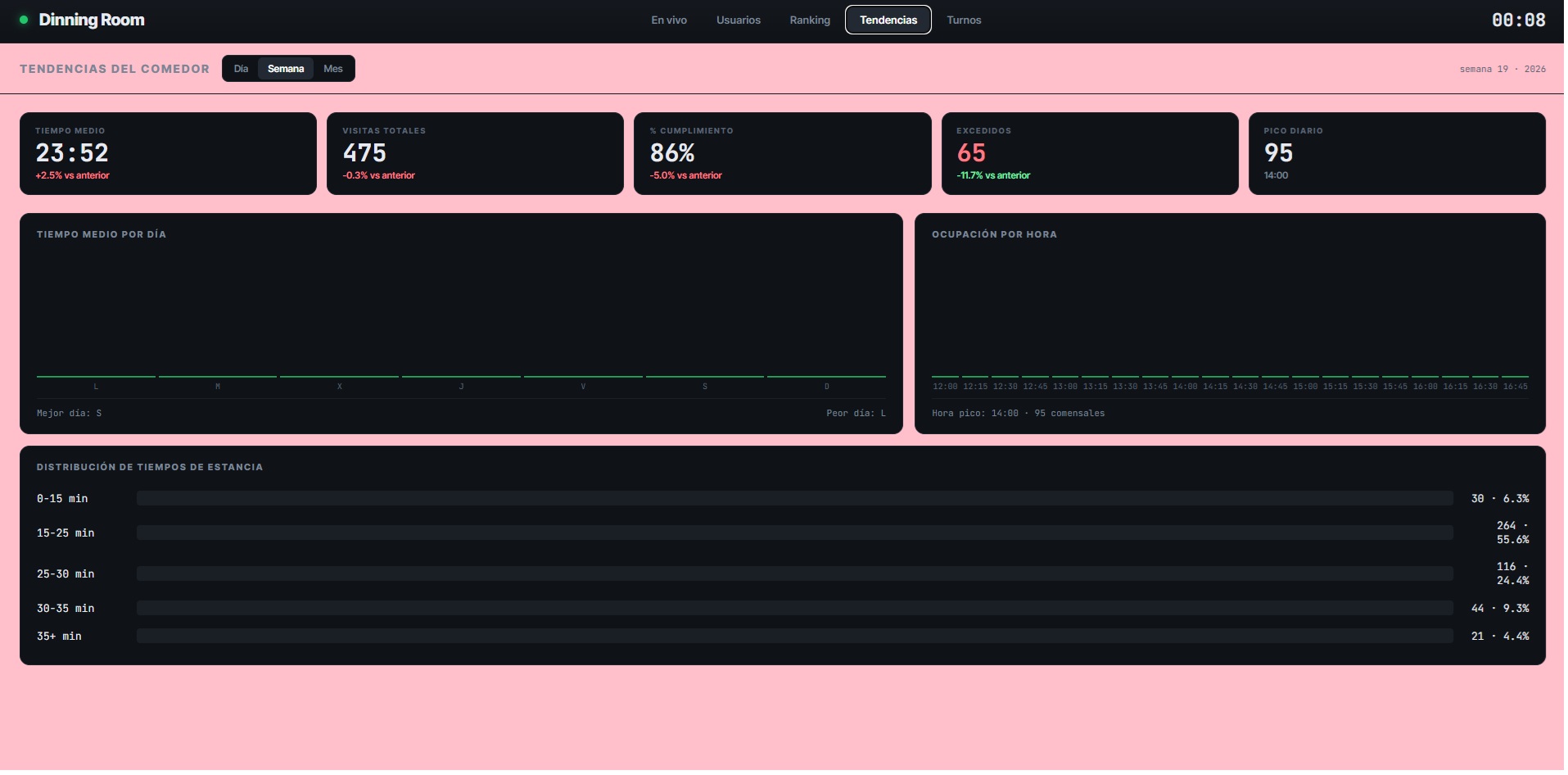Select the Semana period toggle
This screenshot has height=775, width=1568.
coord(287,69)
